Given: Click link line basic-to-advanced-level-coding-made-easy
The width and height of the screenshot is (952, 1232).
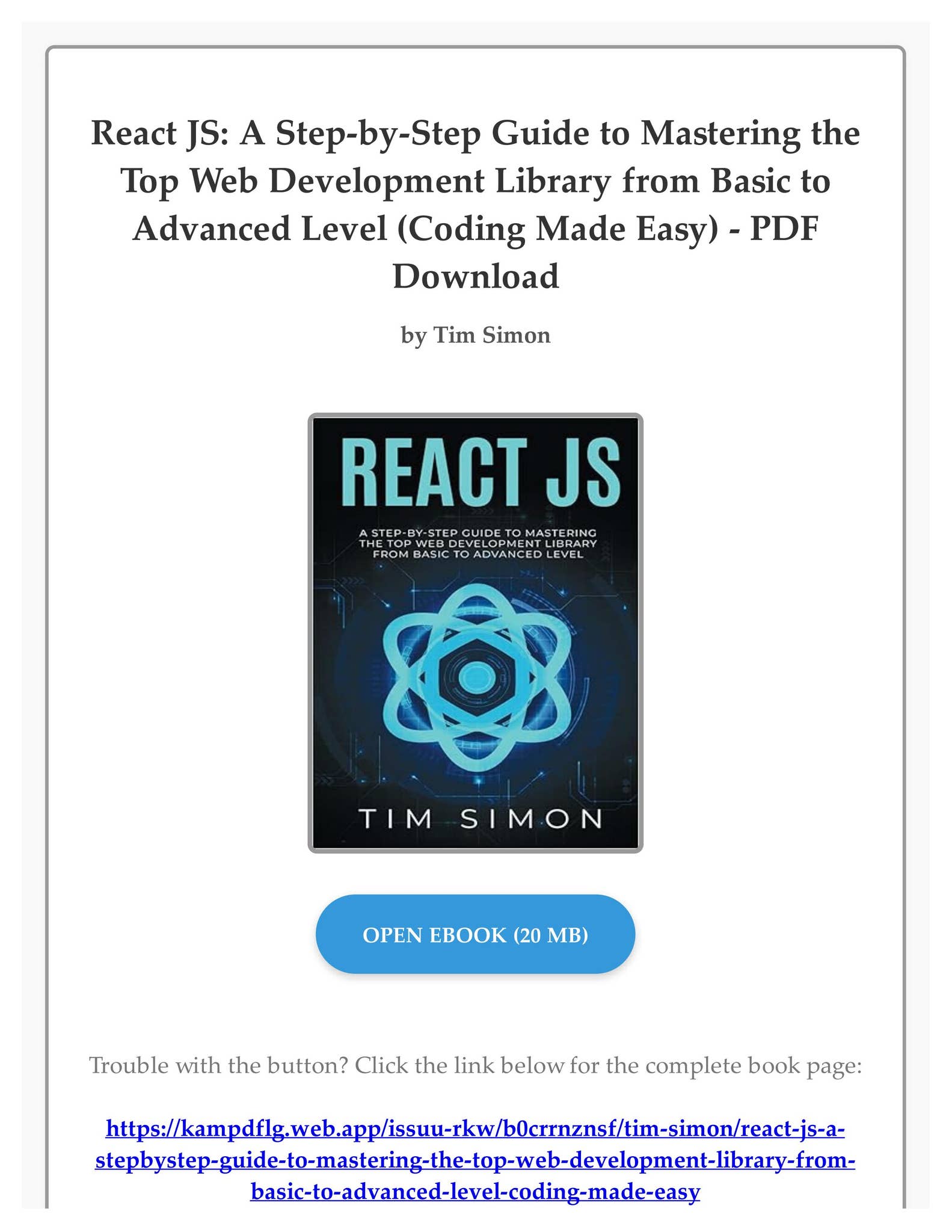Looking at the screenshot, I should click(x=475, y=1191).
